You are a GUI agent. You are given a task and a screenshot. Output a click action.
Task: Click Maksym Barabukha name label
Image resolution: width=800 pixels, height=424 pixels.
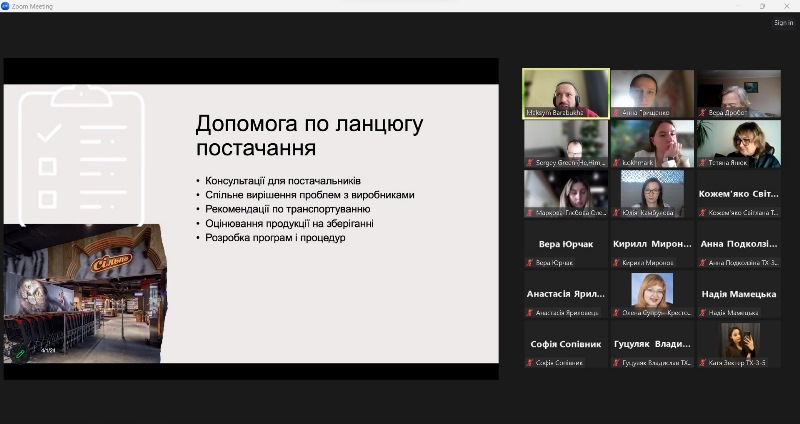[x=555, y=113]
